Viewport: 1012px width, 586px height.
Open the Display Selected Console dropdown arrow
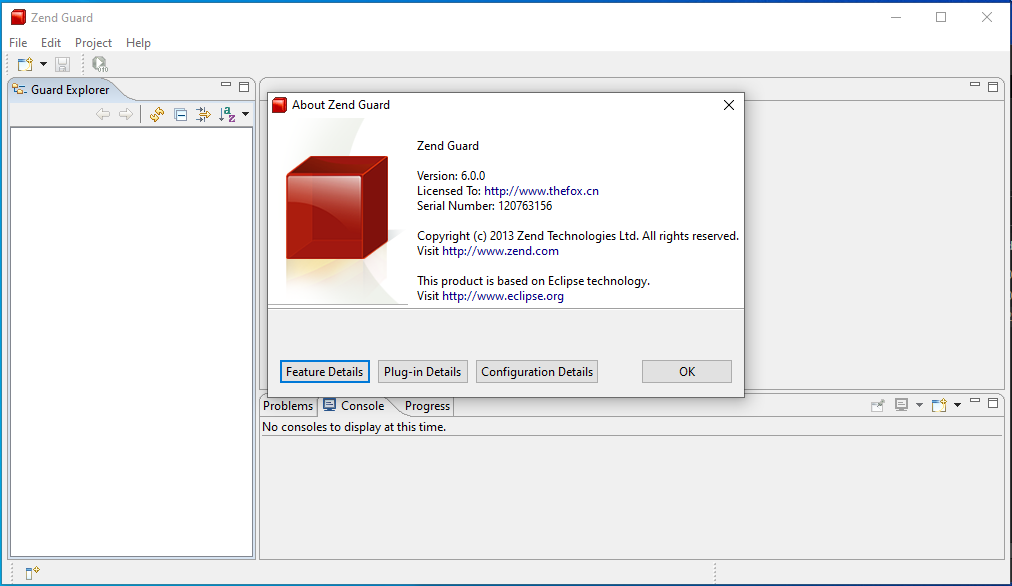point(919,405)
